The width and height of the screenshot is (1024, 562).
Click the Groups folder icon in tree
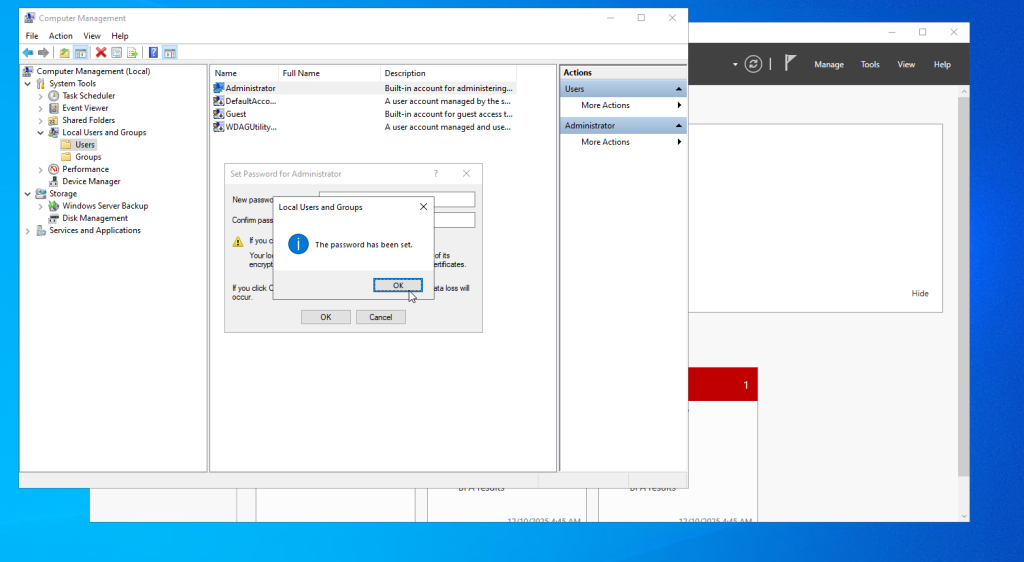coord(66,157)
